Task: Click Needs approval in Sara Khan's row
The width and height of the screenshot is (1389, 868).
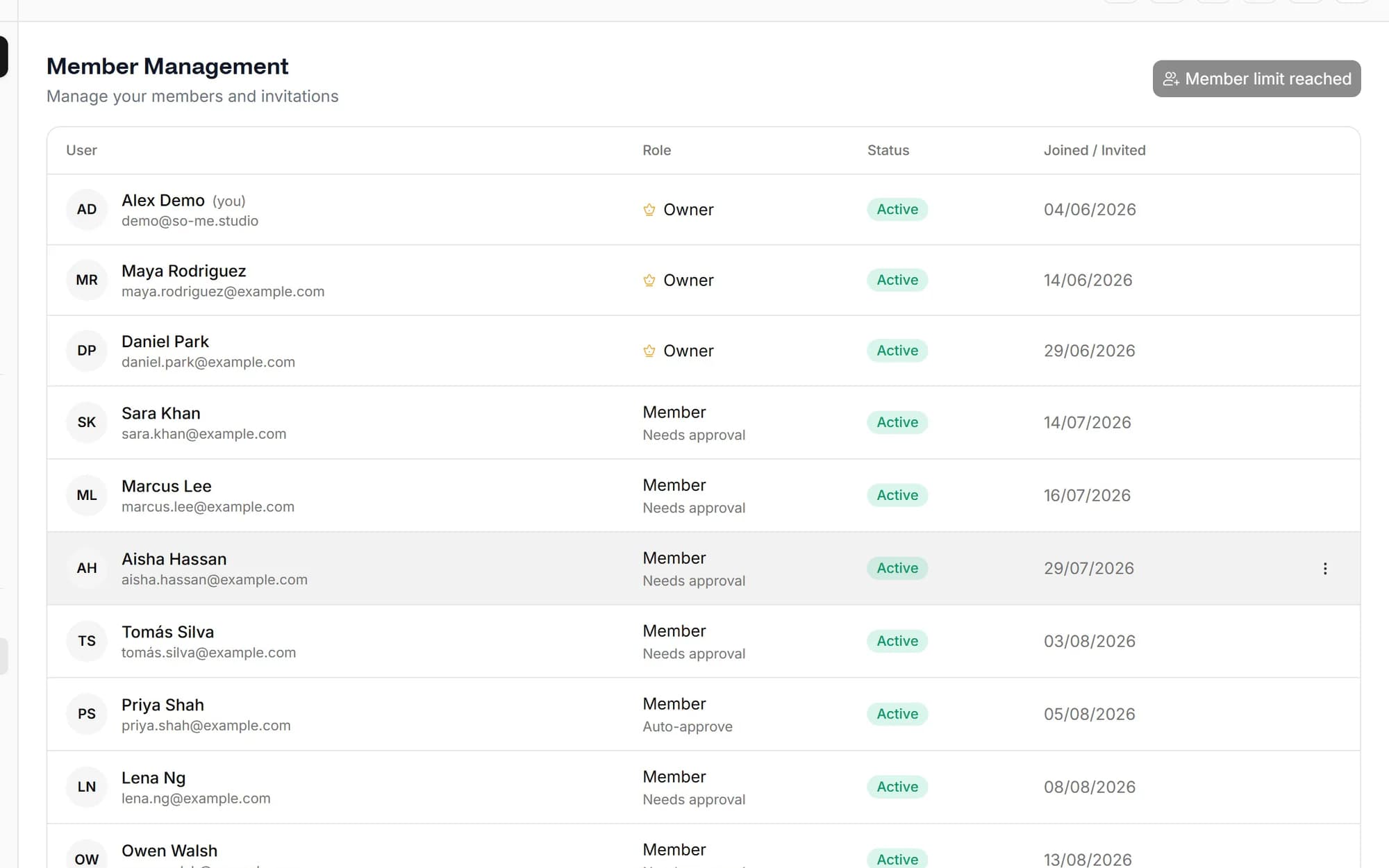Action: pos(694,435)
